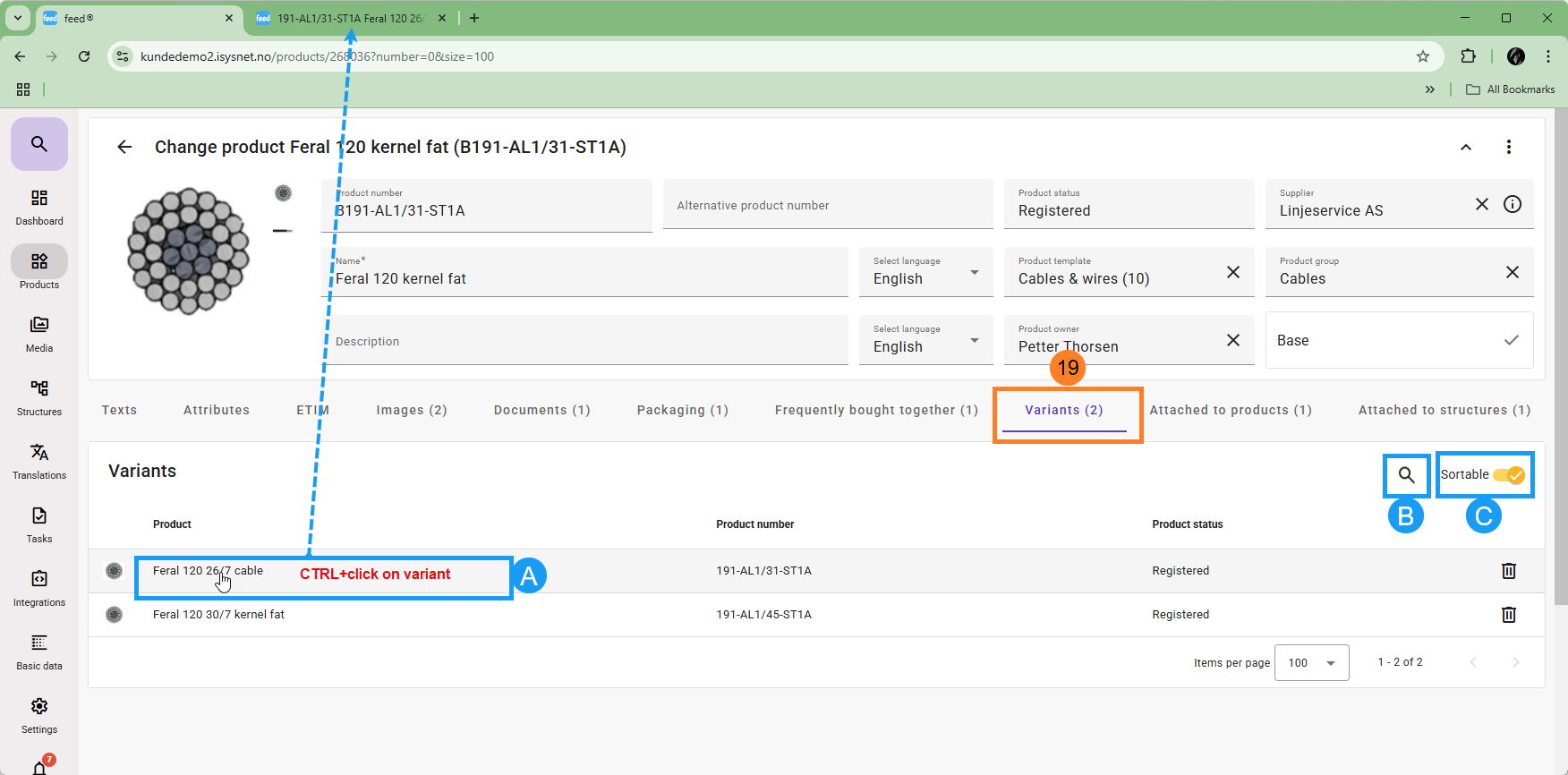Delete the Feral 120 26/7 cable variant
Screen dimensions: 1568x775
click(1508, 571)
